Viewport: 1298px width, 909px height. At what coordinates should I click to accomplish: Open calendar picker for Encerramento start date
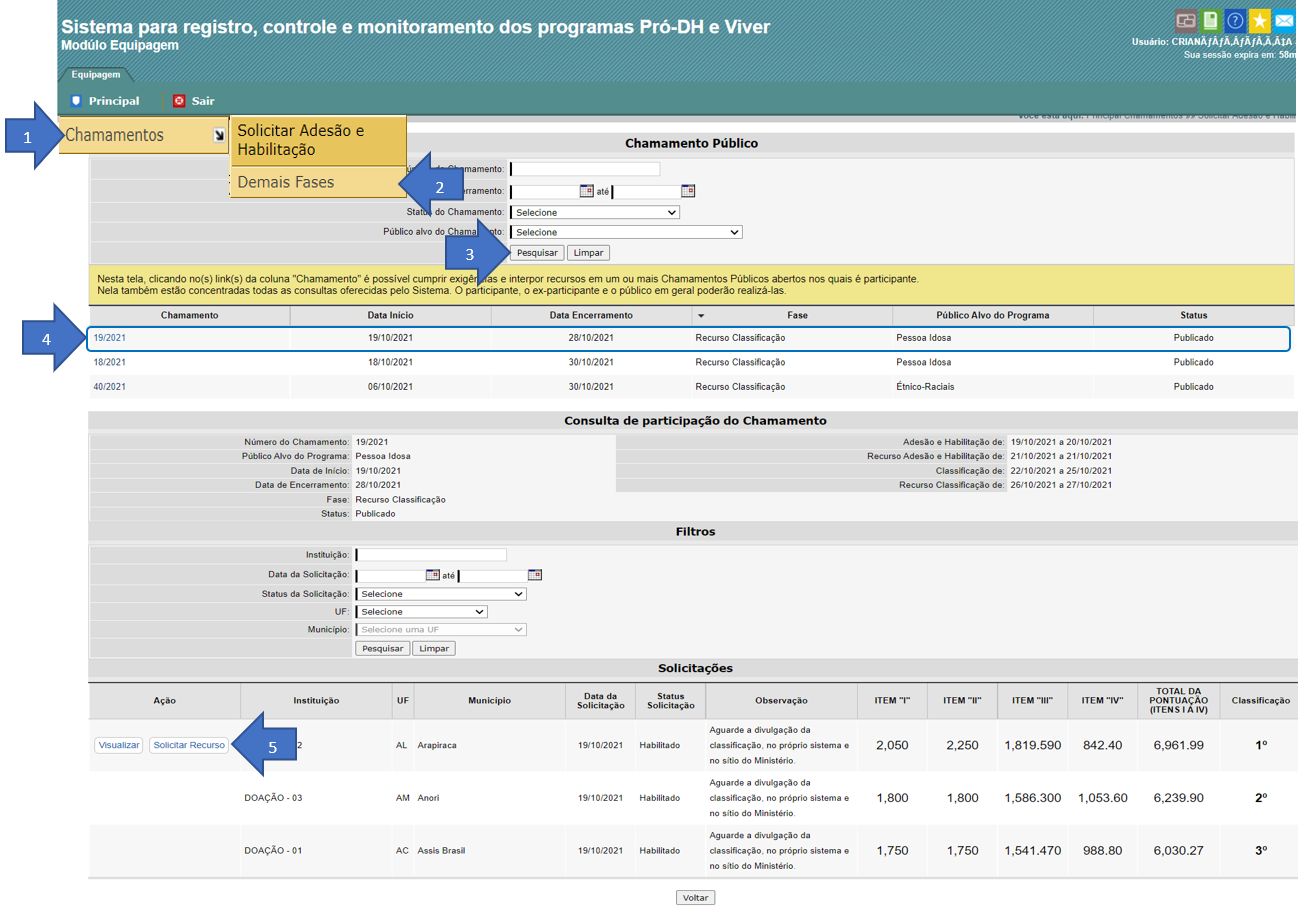587,191
